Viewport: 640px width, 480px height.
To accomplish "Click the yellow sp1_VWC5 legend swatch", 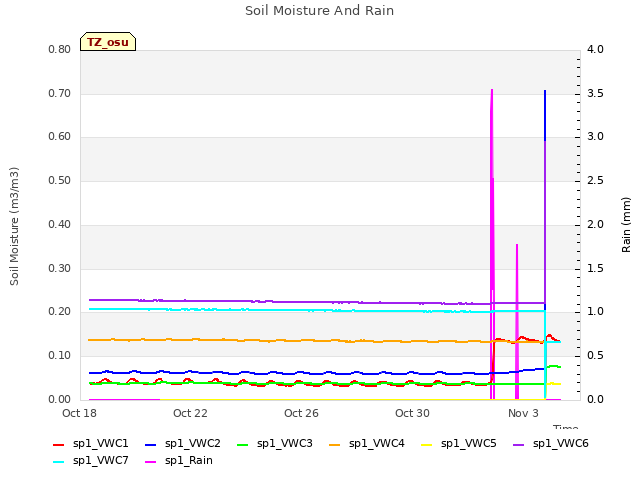I will click(427, 445).
